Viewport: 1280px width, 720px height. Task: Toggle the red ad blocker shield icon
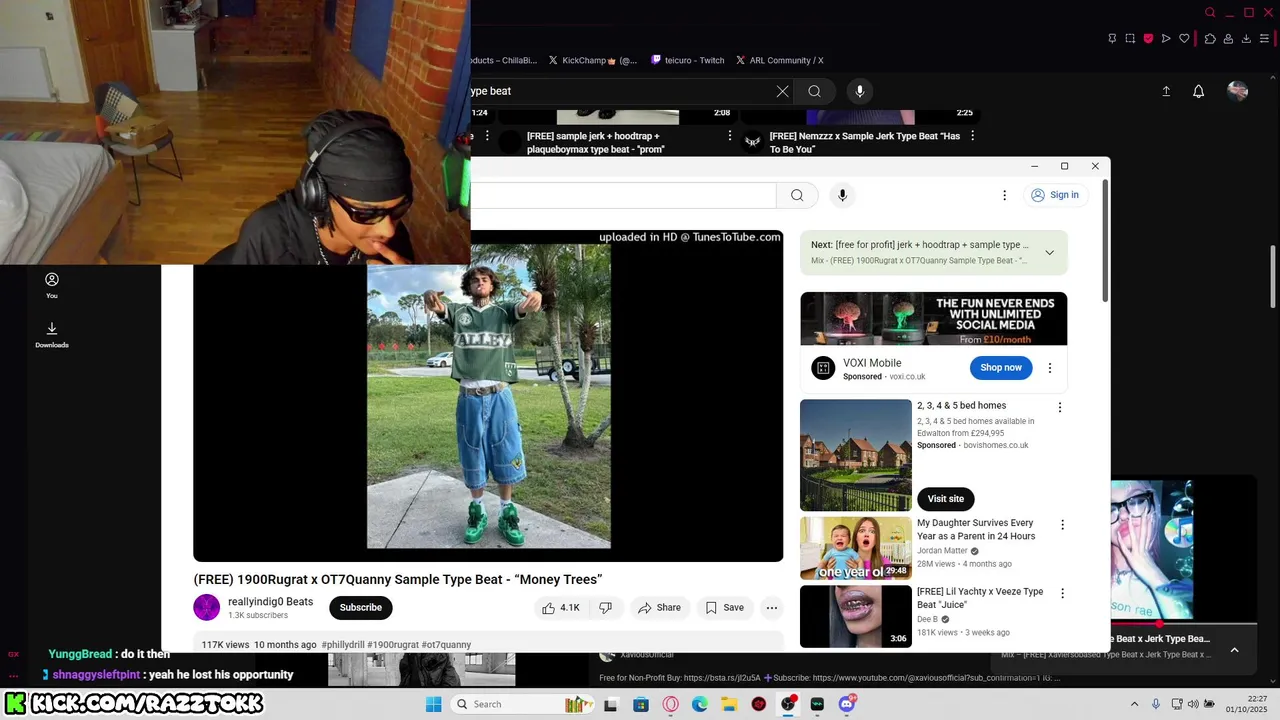(1148, 38)
